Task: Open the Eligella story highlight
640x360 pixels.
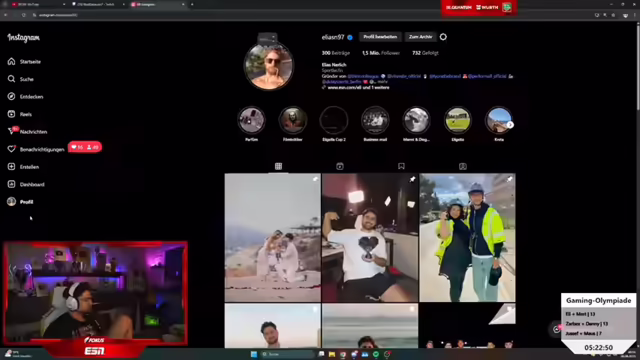Action: 458,120
